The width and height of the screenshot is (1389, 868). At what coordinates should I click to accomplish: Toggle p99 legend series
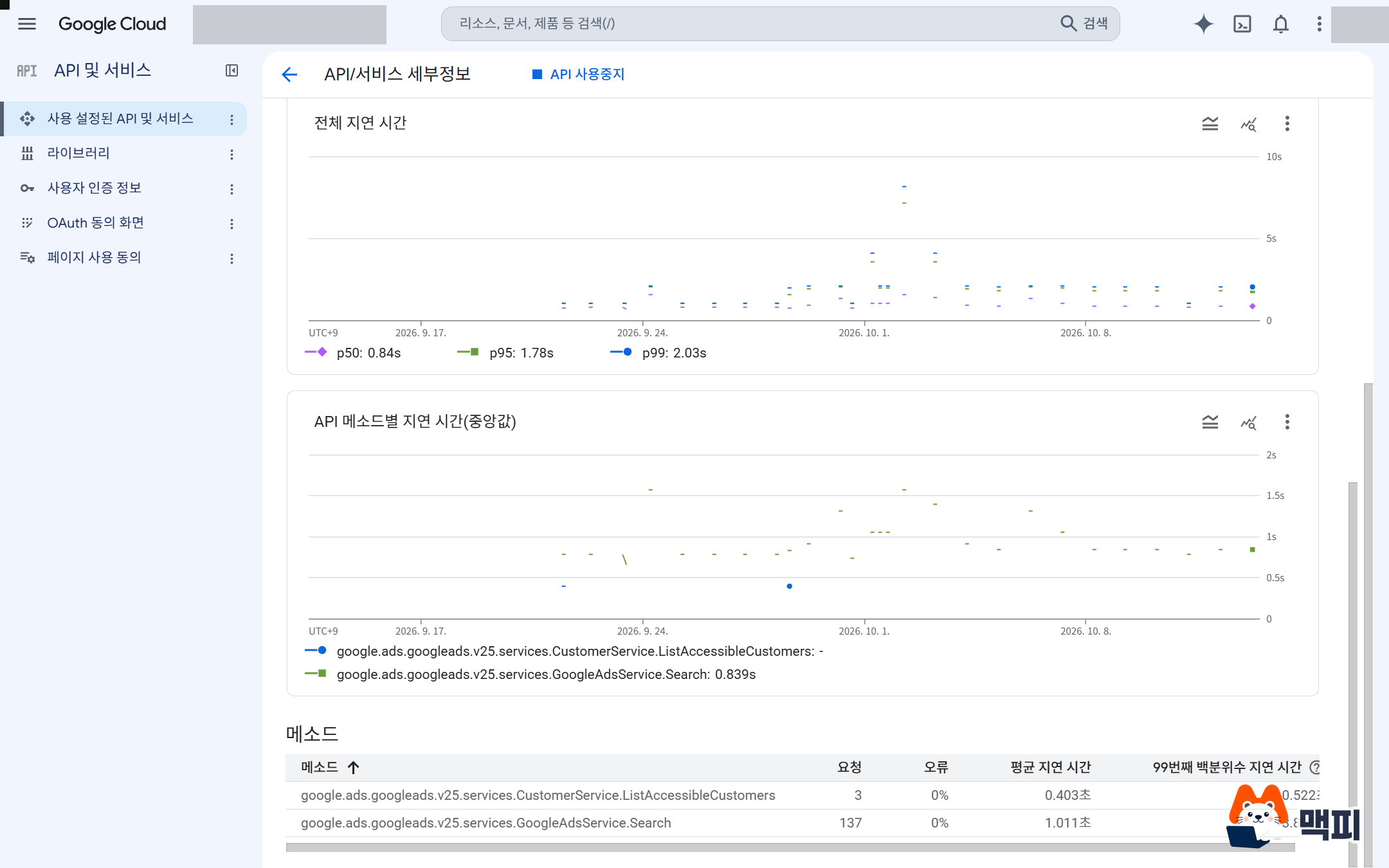(658, 353)
